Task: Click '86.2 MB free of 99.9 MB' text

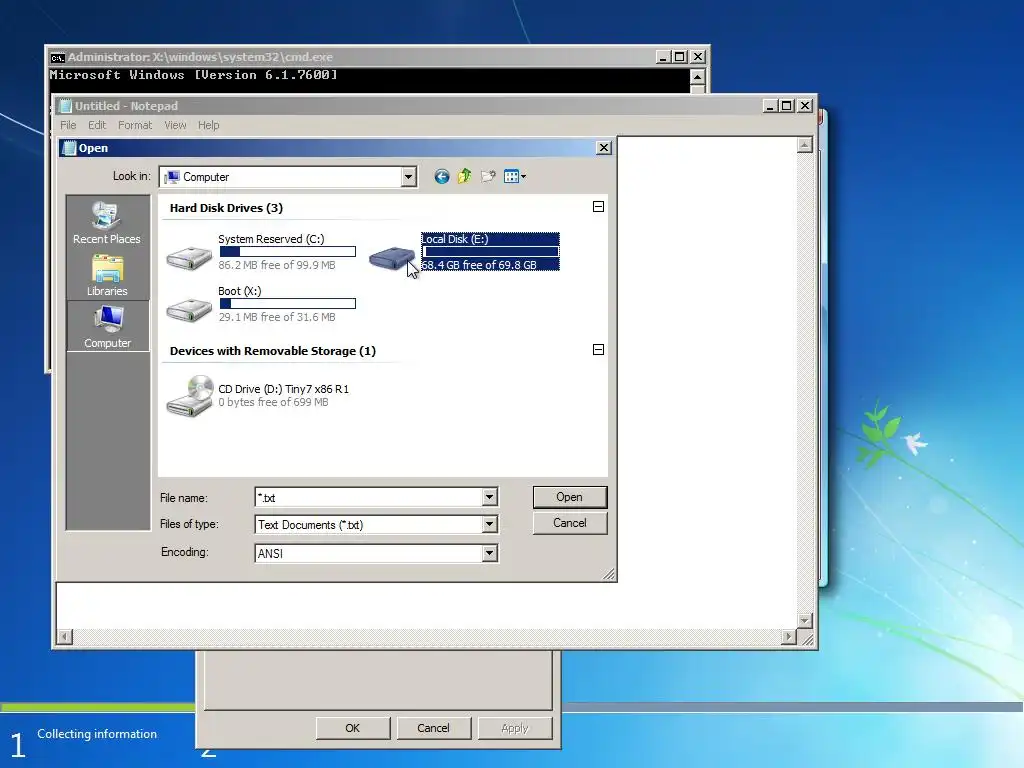Action: pyautogui.click(x=277, y=265)
